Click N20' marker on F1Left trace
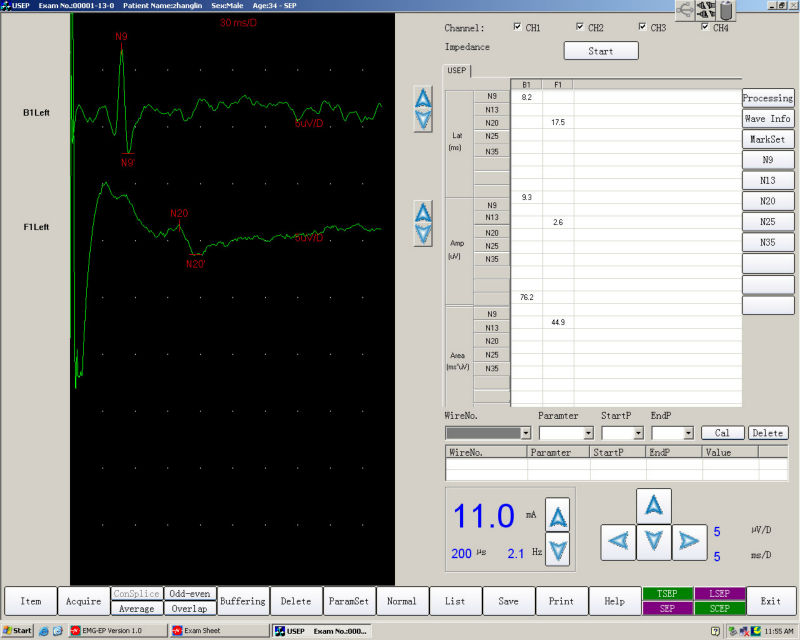The height and width of the screenshot is (640, 800). 195,264
